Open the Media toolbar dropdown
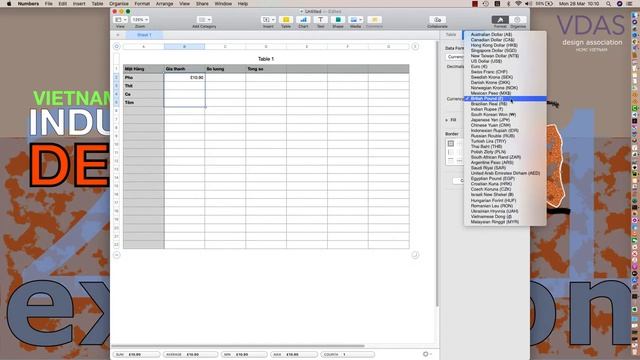 click(356, 20)
